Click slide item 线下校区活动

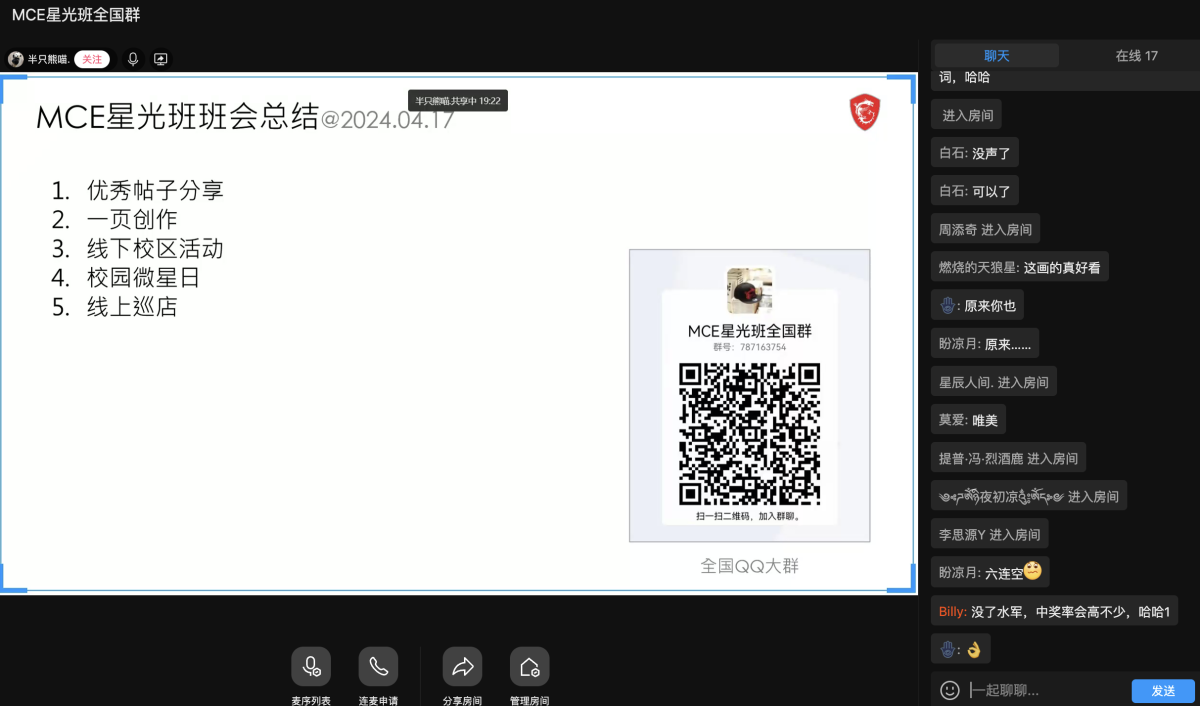[x=155, y=248]
